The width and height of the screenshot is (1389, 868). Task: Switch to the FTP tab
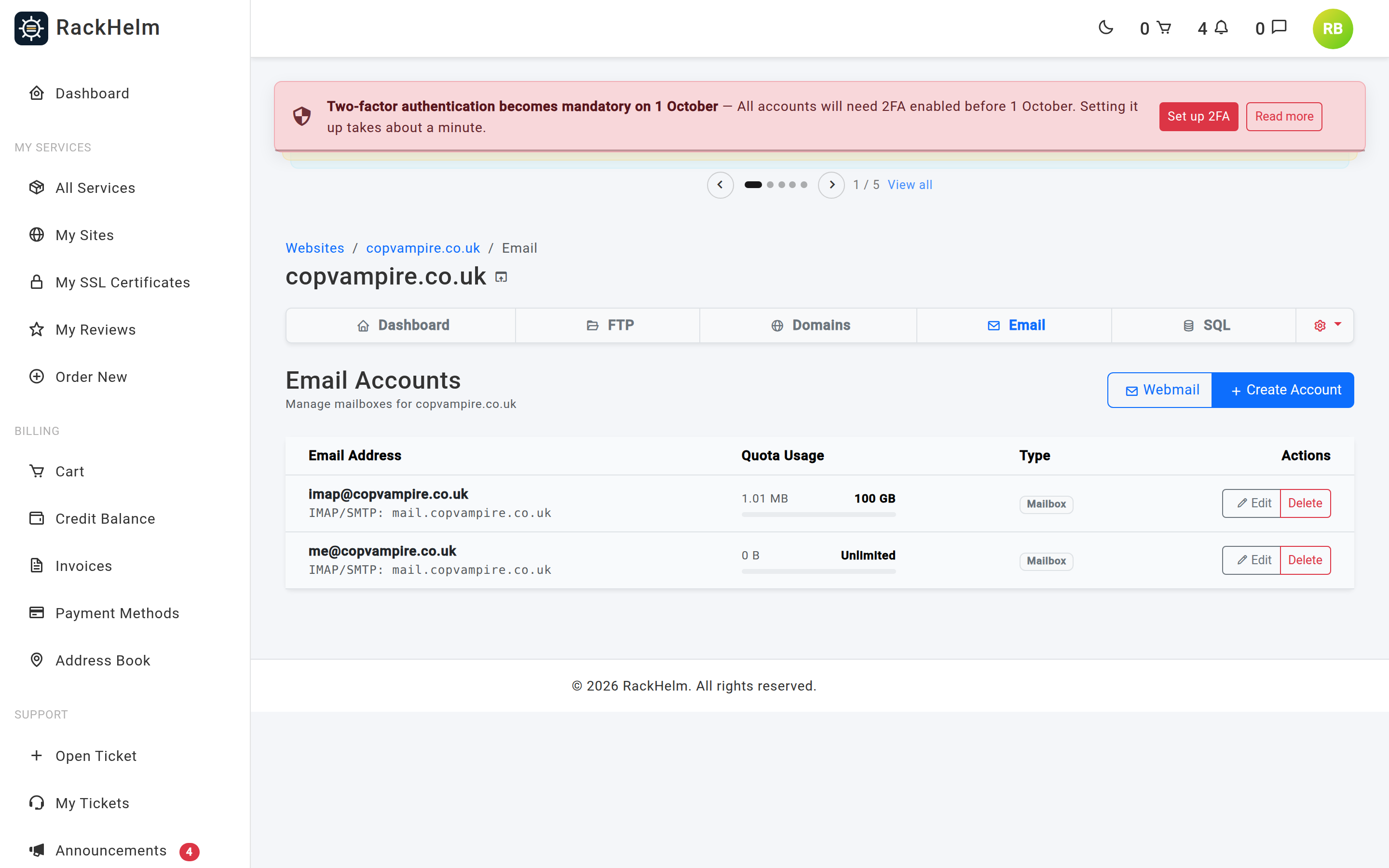tap(608, 325)
